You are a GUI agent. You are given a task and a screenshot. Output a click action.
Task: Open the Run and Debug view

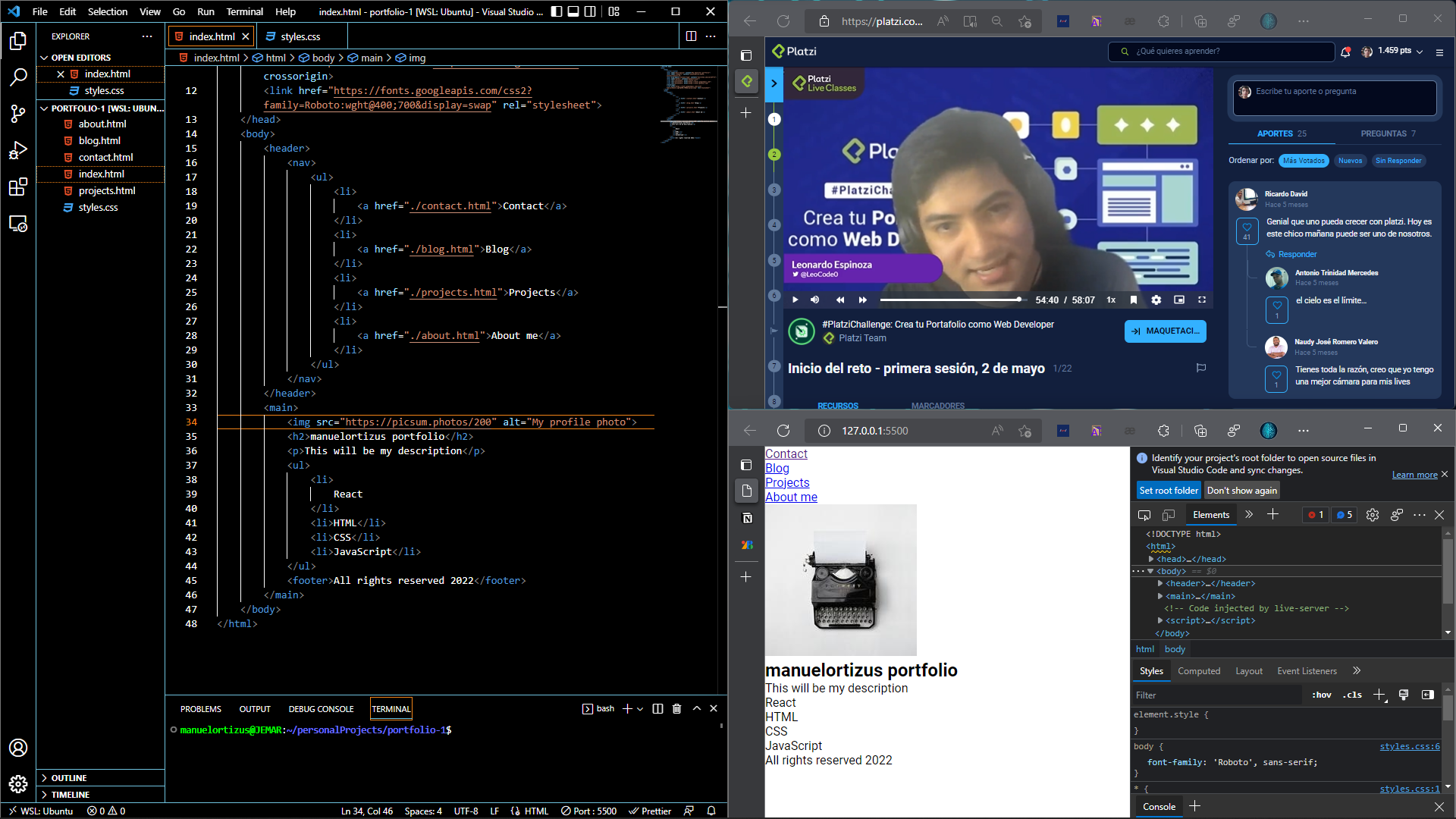(x=18, y=150)
